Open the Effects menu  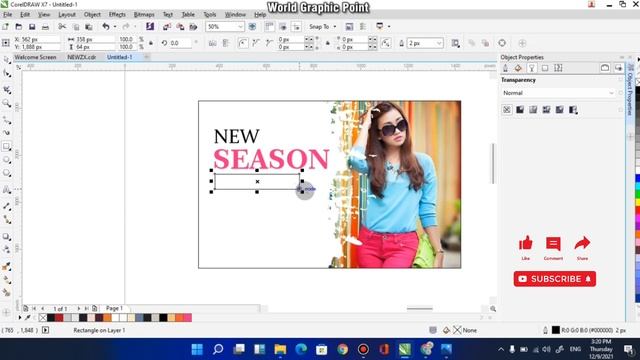[x=117, y=14]
